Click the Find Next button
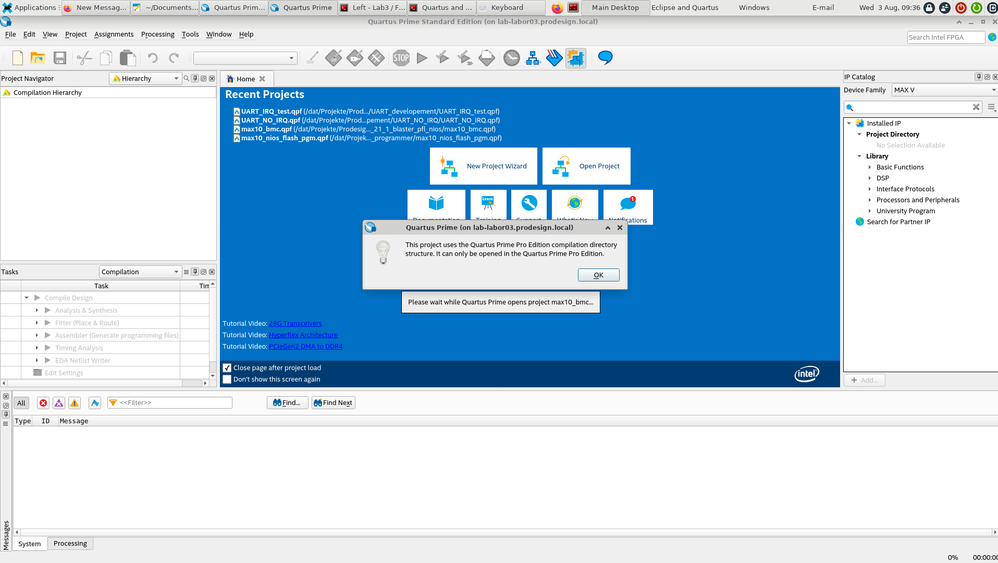 (x=333, y=403)
